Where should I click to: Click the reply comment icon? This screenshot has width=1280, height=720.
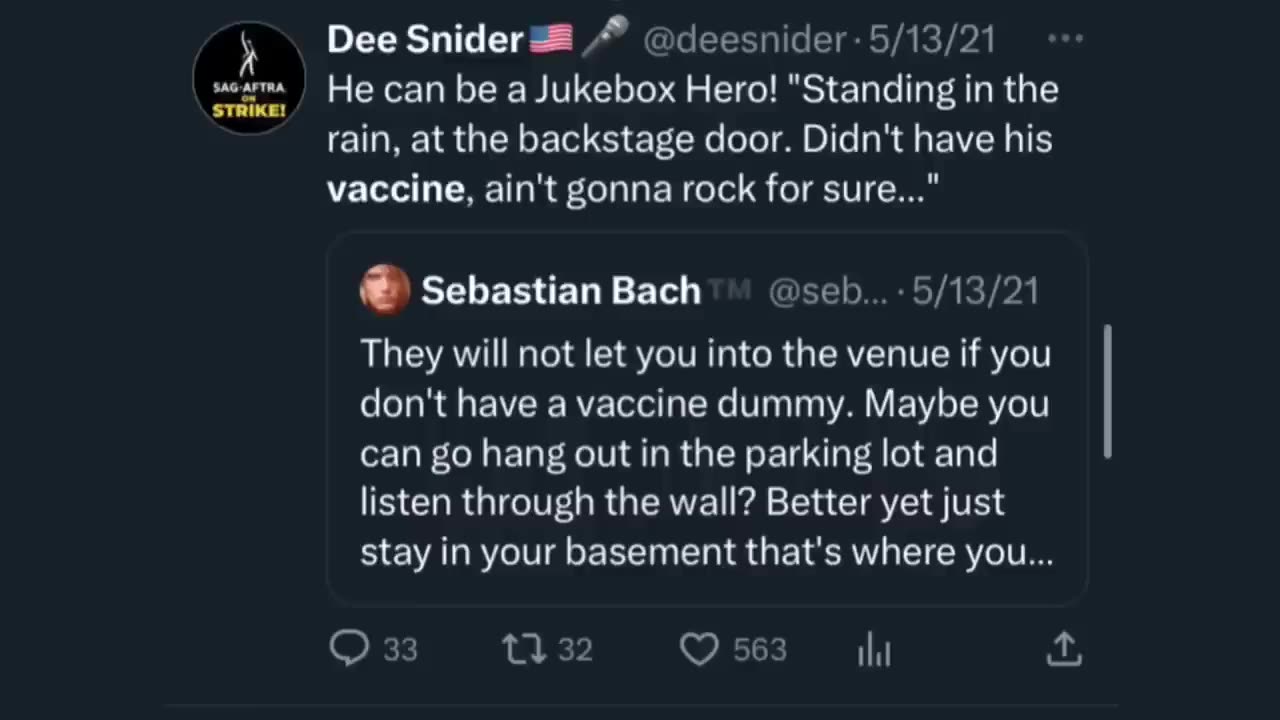pos(350,649)
